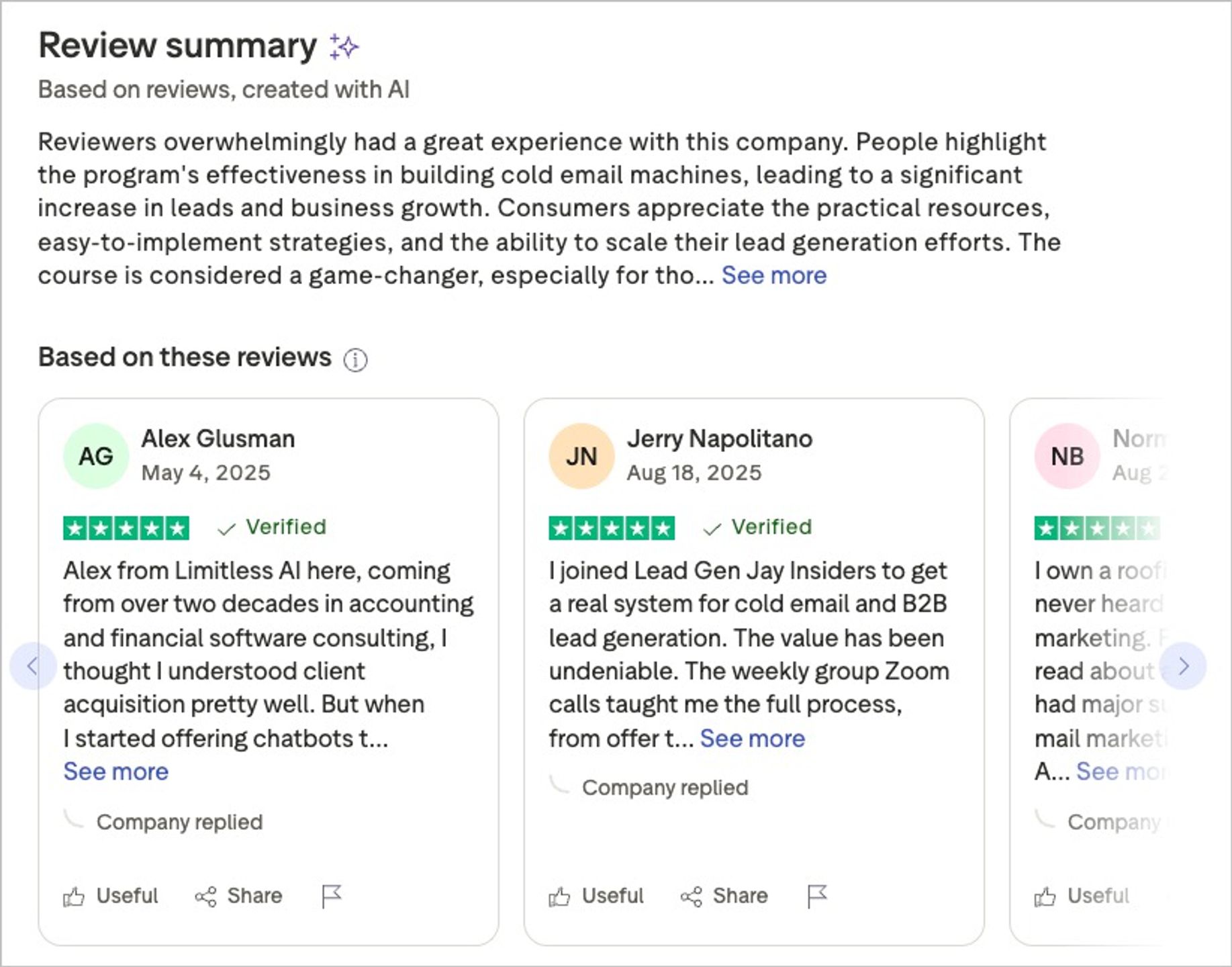Screen dimensions: 1232x967
Task: Mark Alex Glusman's review as Useful
Action: click(x=111, y=896)
